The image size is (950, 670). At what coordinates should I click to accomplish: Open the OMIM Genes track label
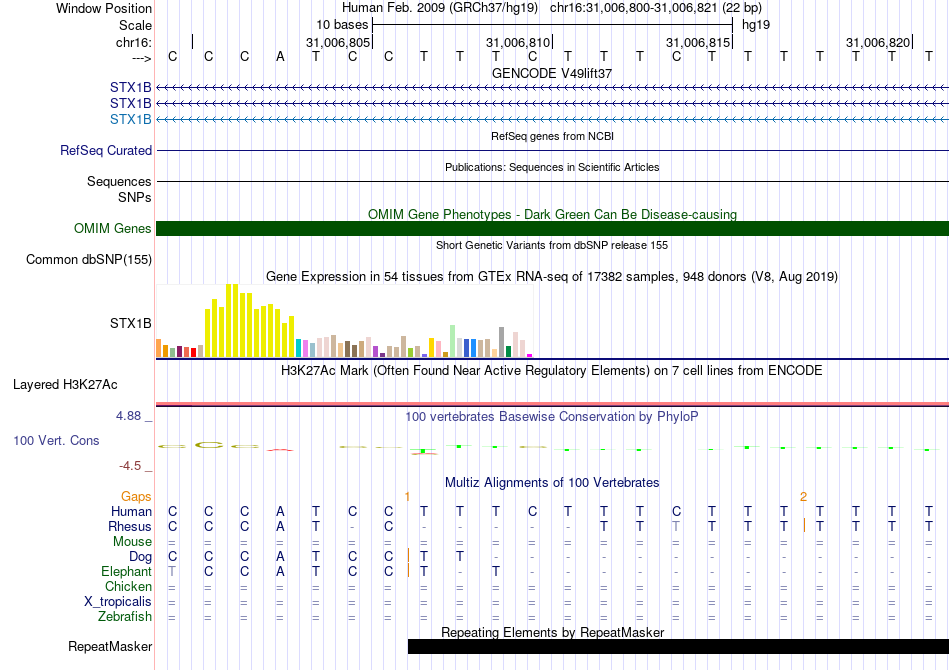point(113,229)
